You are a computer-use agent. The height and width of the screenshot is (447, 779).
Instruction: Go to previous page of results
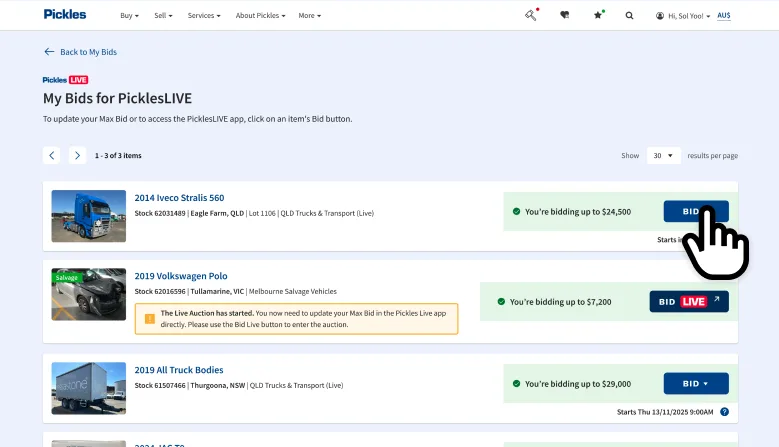52,155
